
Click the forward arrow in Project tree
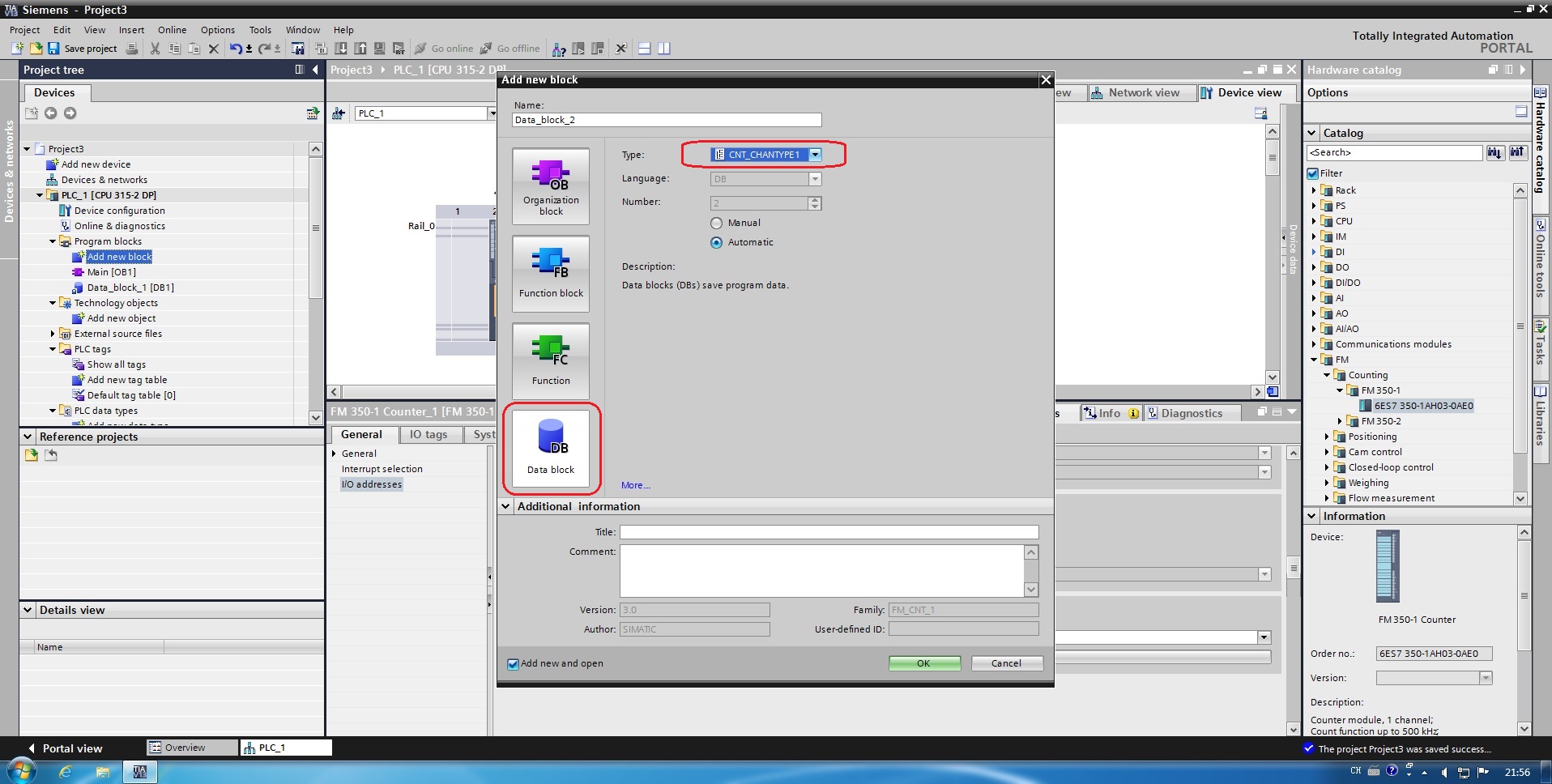[70, 113]
